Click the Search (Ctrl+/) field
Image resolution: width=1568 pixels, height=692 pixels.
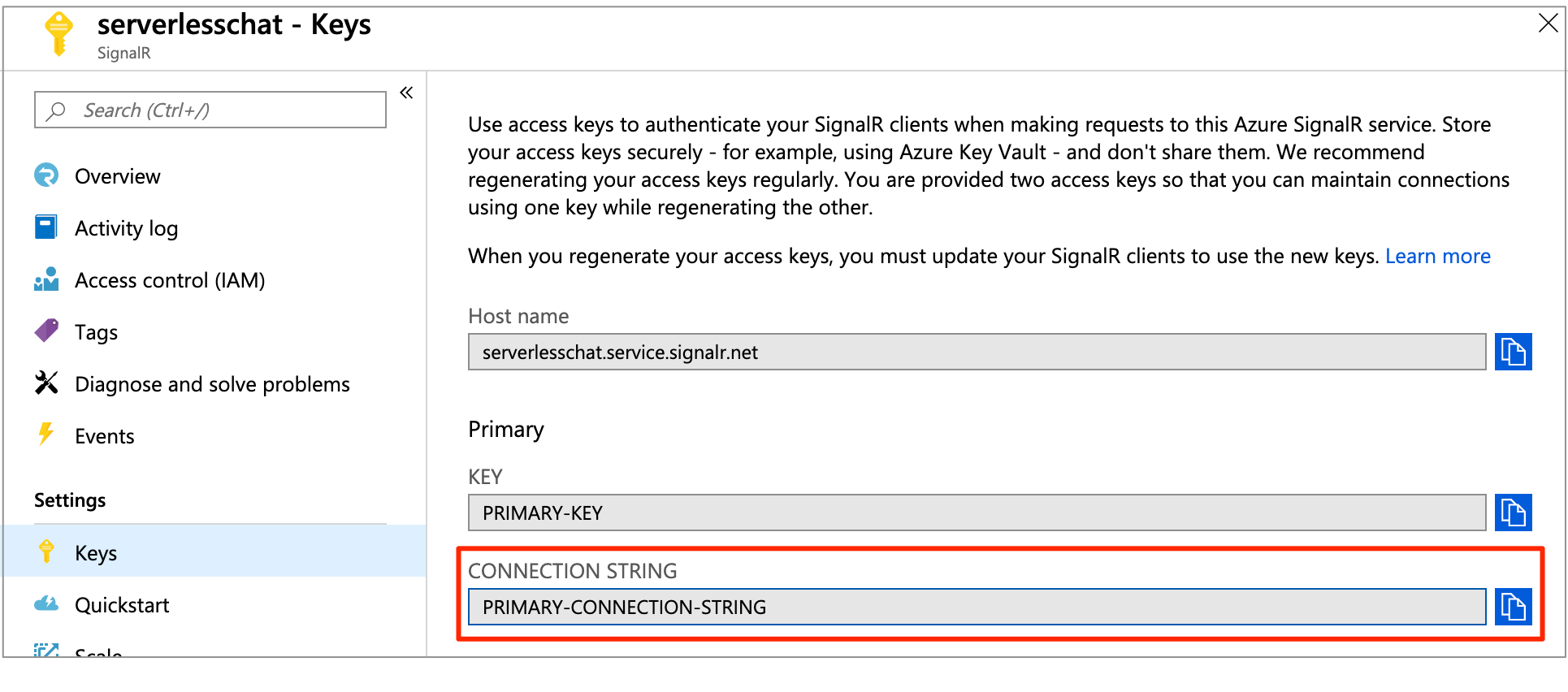[209, 109]
